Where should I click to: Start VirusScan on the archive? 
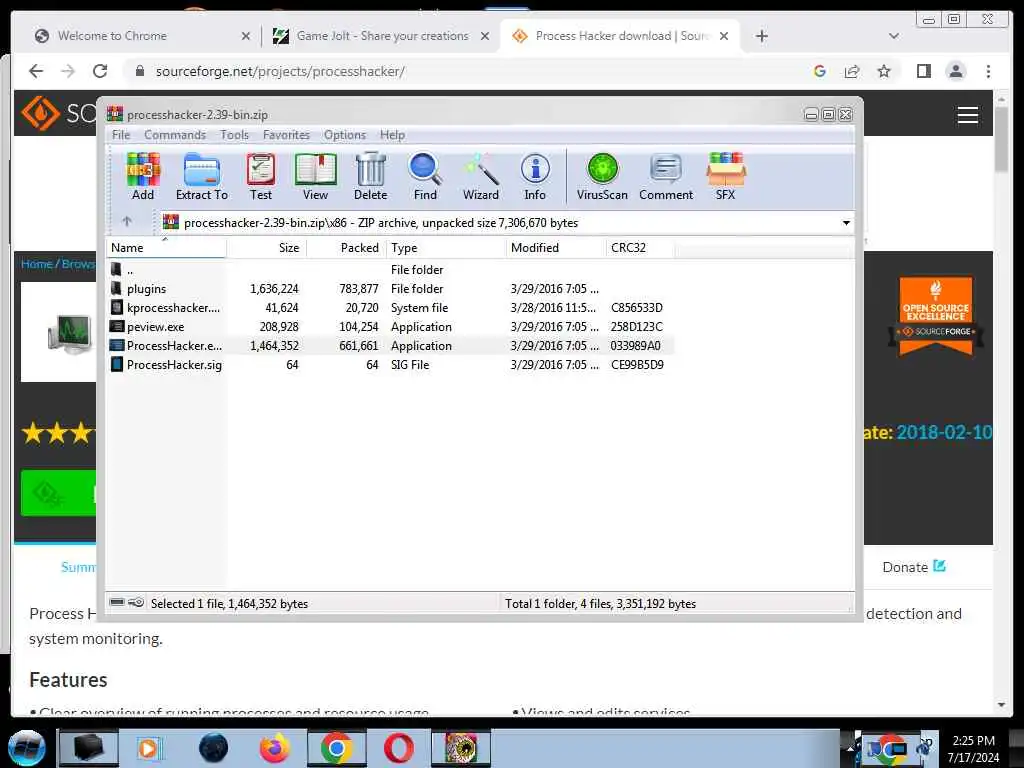pos(602,176)
